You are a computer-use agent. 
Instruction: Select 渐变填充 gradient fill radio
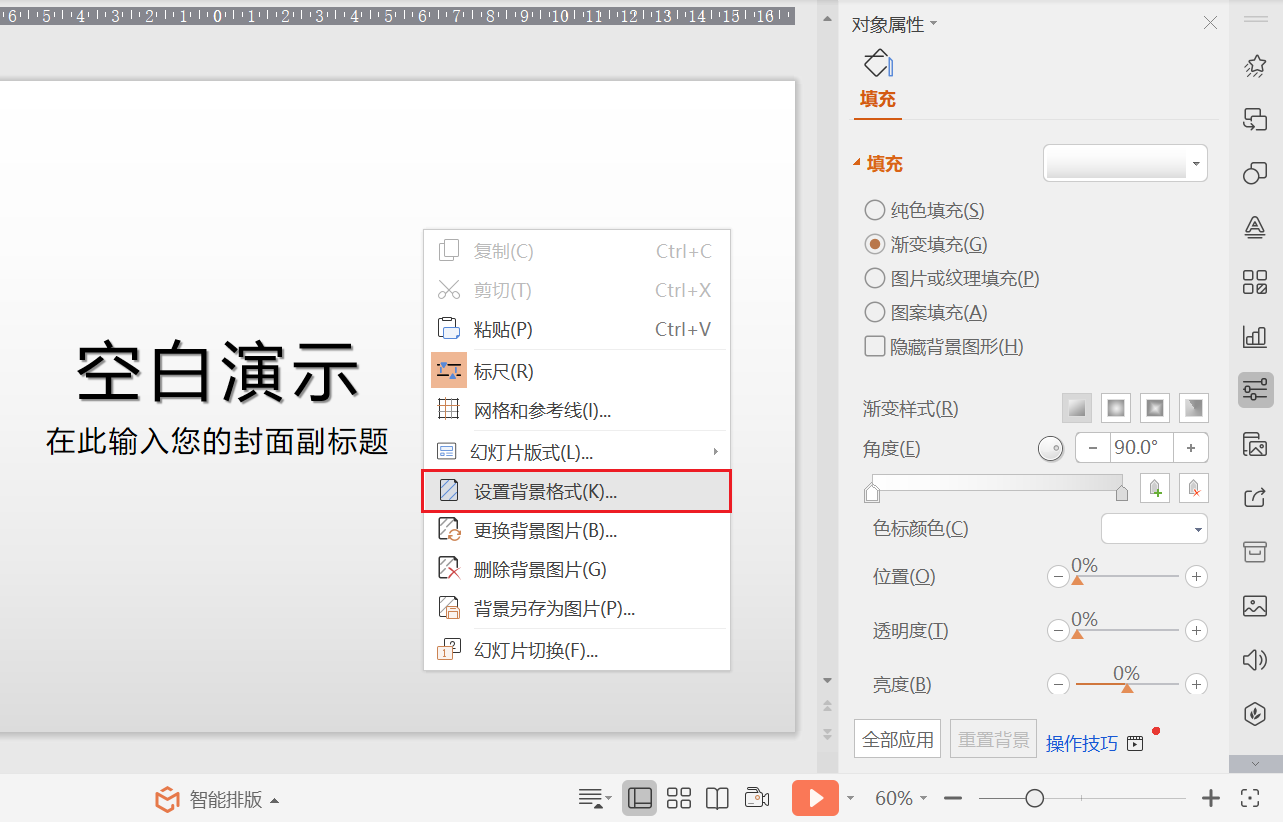click(x=874, y=244)
